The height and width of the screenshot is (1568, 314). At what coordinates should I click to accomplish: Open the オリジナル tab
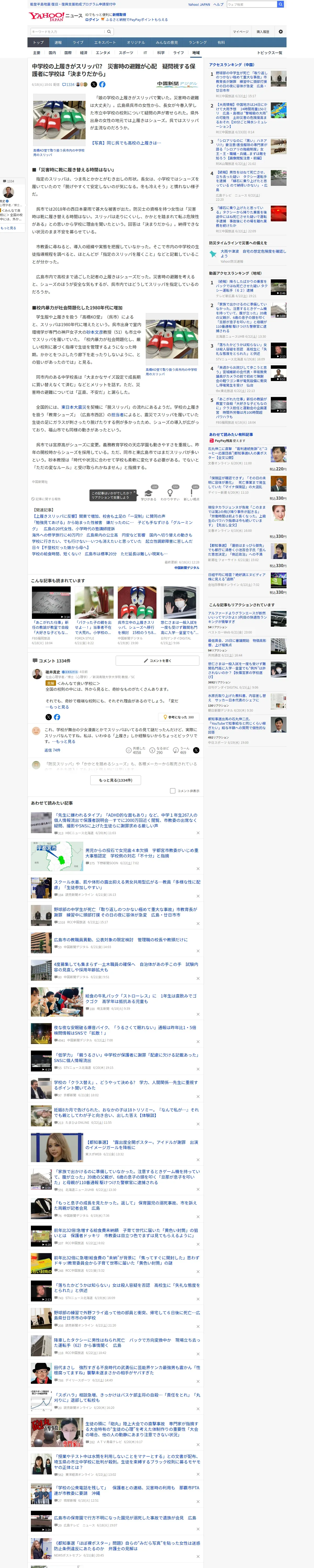136,43
